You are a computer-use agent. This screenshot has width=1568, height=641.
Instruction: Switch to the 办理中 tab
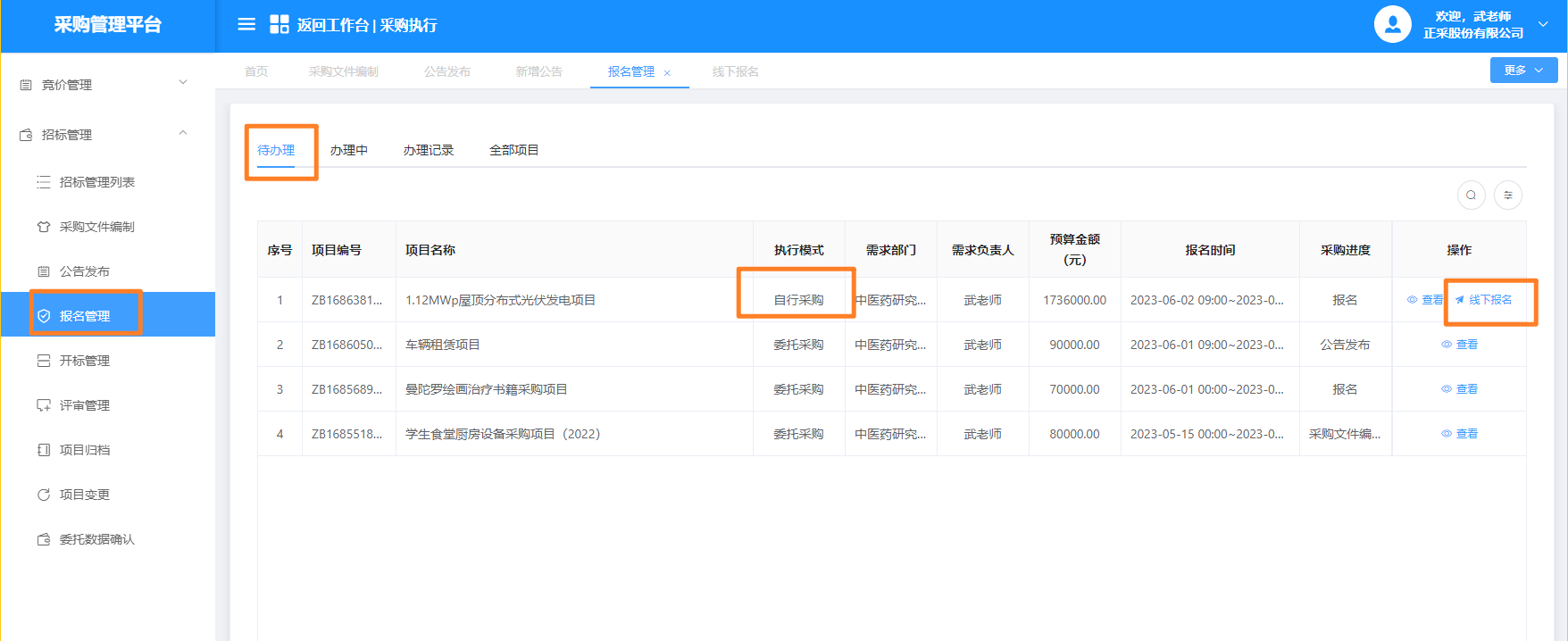tap(348, 150)
